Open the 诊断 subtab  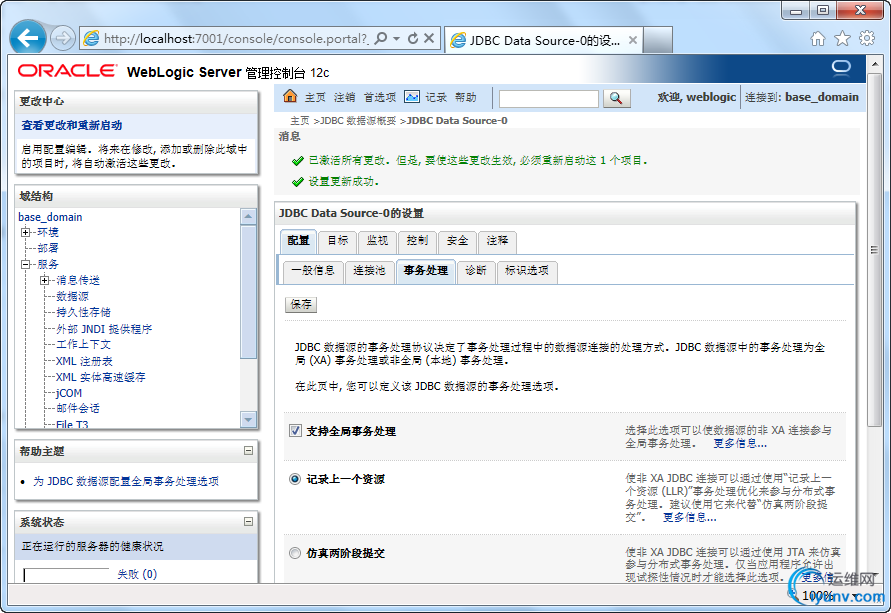[476, 271]
